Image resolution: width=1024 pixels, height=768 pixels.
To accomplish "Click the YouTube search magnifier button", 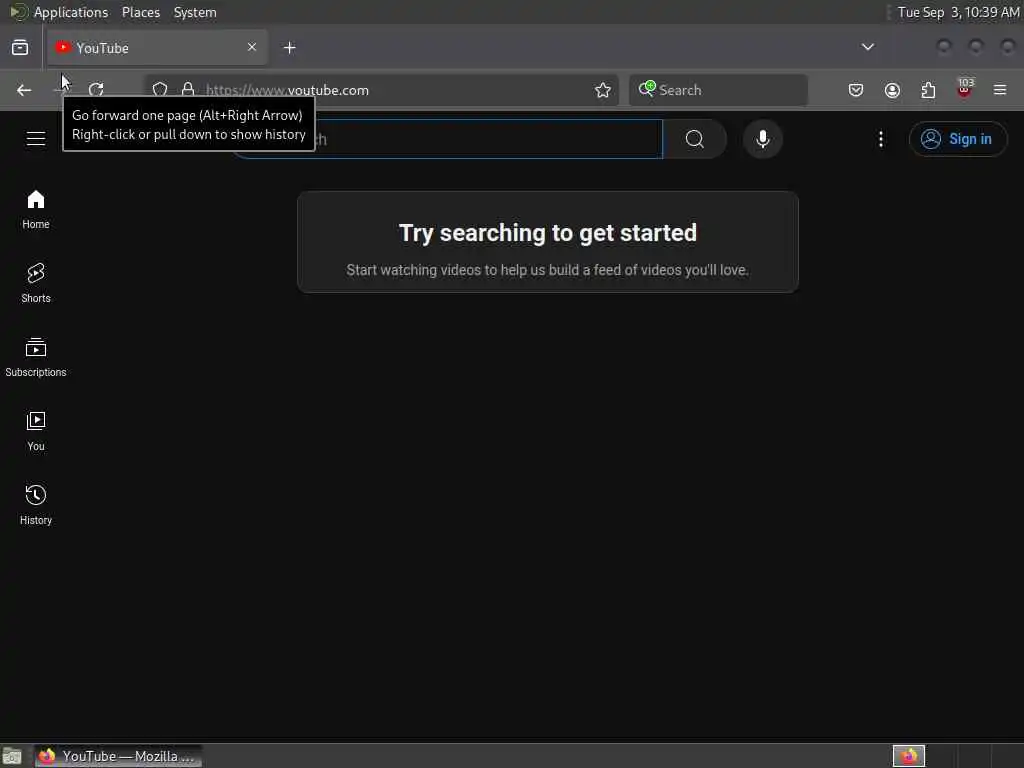I will (695, 139).
